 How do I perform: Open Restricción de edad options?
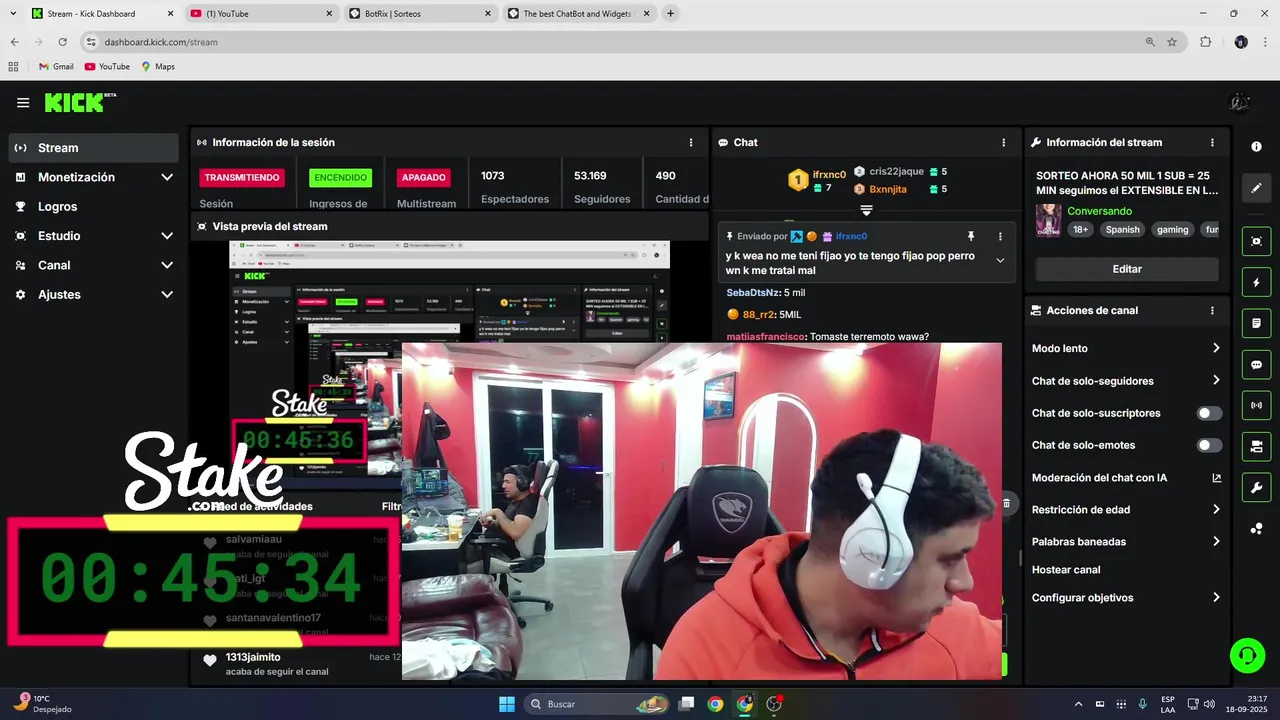[1127, 510]
